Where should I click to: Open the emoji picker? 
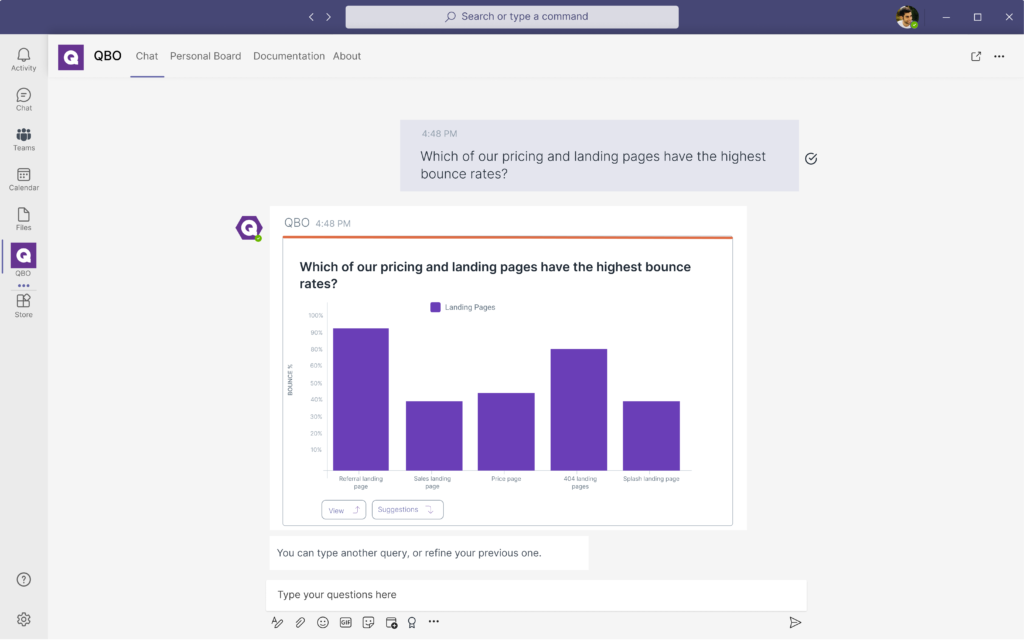323,622
